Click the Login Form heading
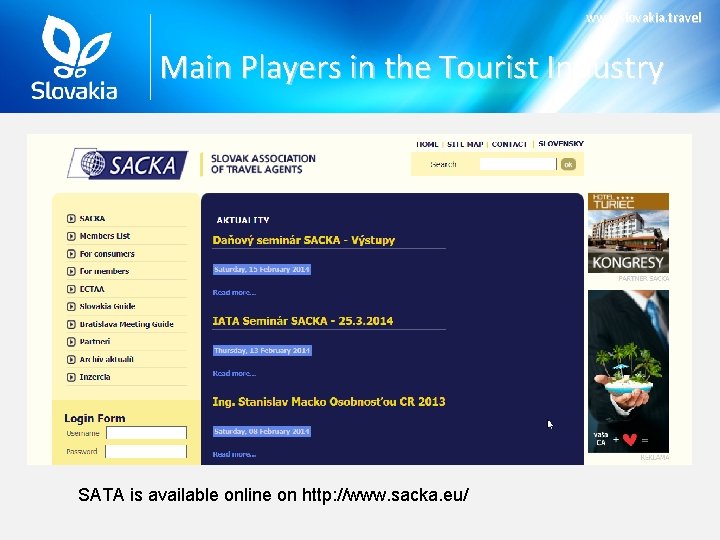This screenshot has width=720, height=540. tap(95, 418)
